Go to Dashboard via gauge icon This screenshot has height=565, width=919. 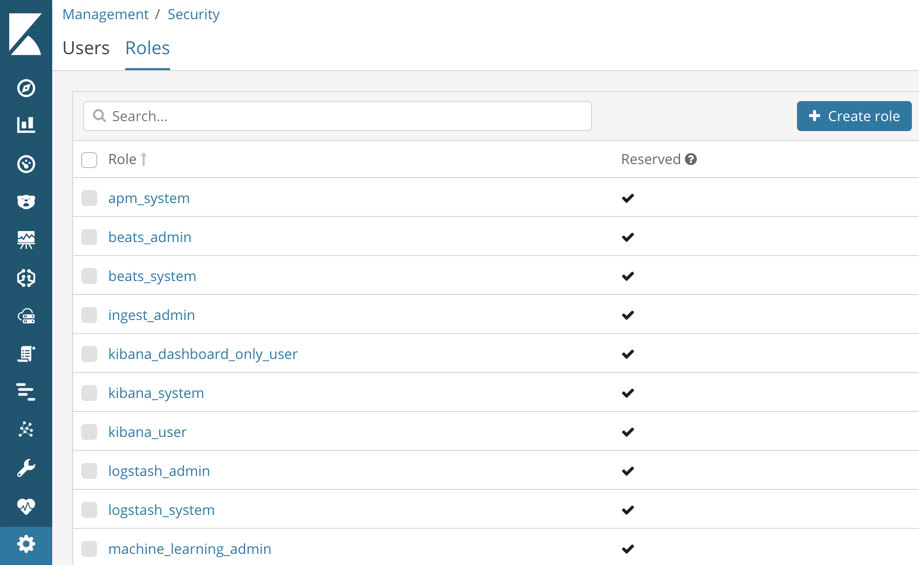pos(26,164)
